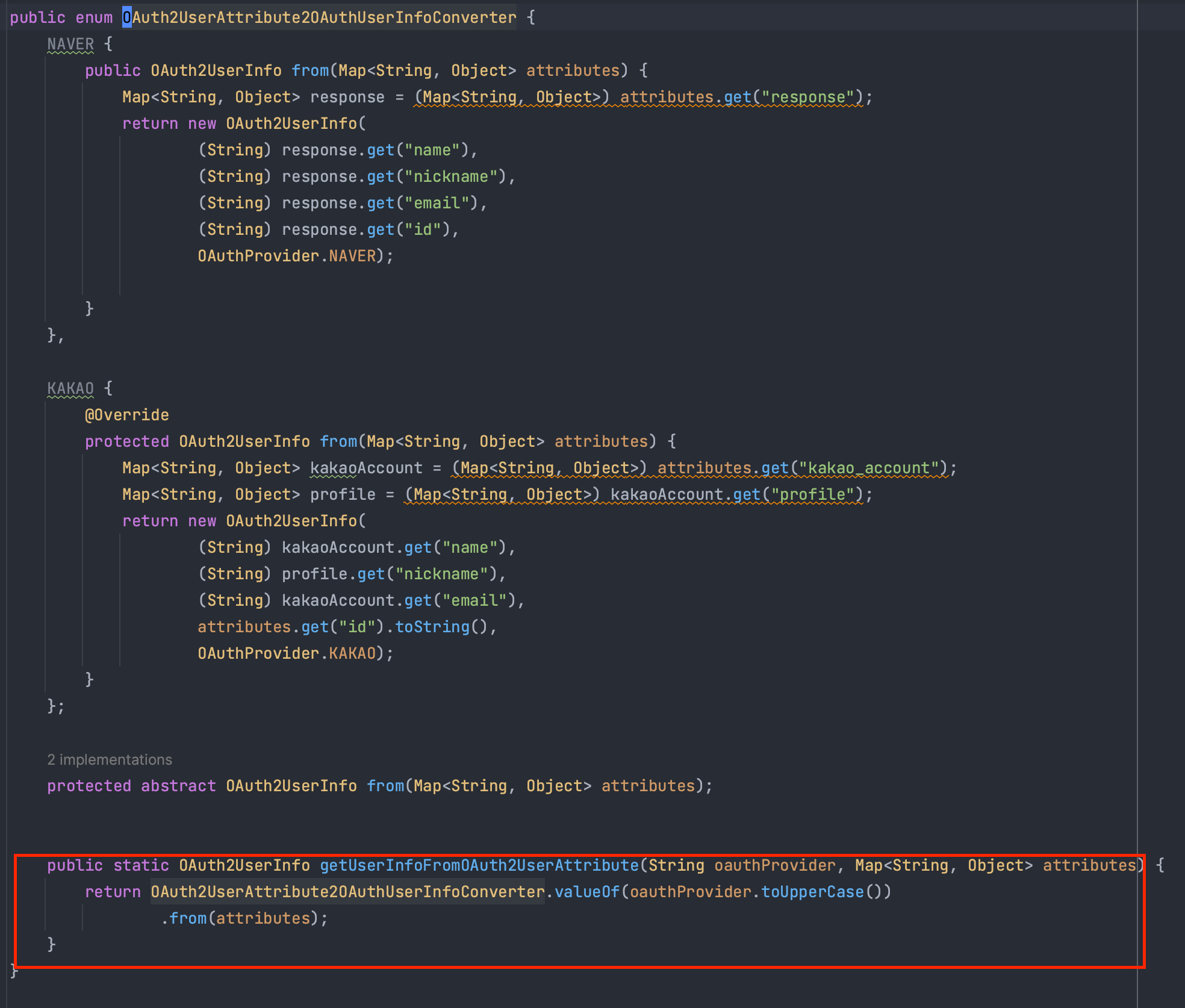The height and width of the screenshot is (1008, 1185).
Task: Click KAKAO in OAuthProvider.KAKAO
Action: point(352,653)
